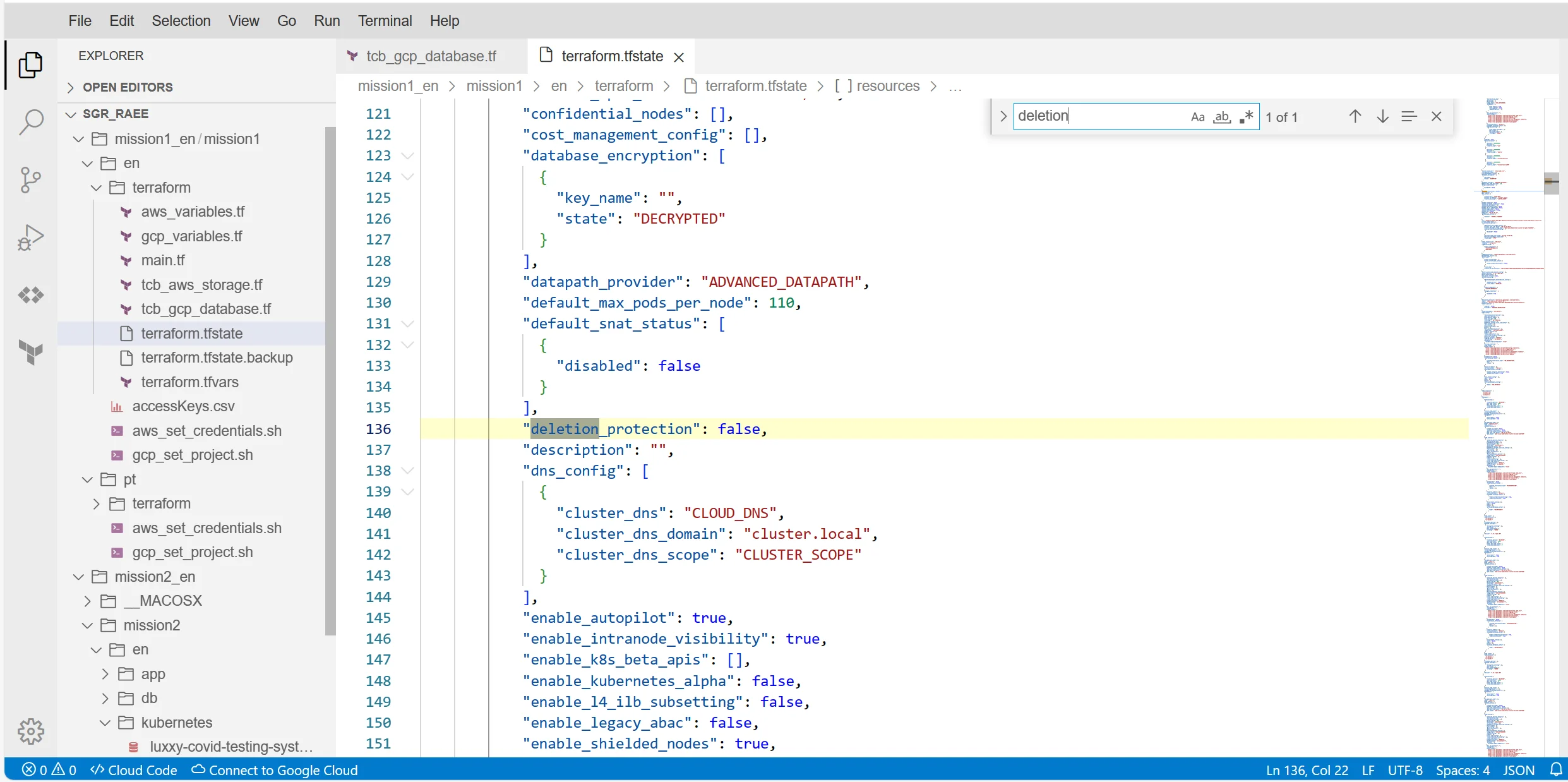
Task: Click Use Regular Expression toggle in search
Action: [x=1246, y=117]
